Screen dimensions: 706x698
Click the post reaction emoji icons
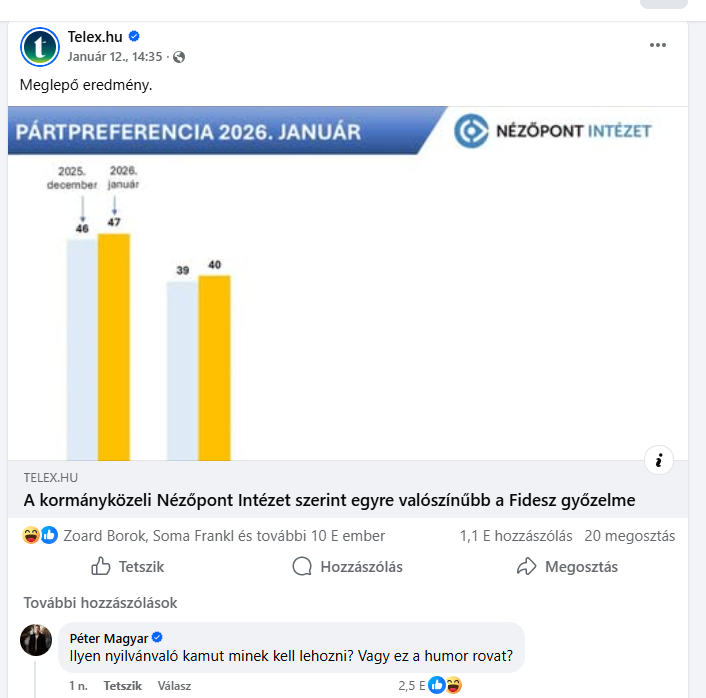(40, 535)
